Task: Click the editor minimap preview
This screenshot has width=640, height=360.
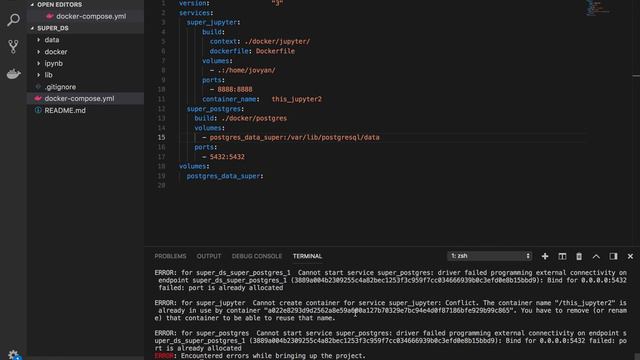Action: click(597, 8)
